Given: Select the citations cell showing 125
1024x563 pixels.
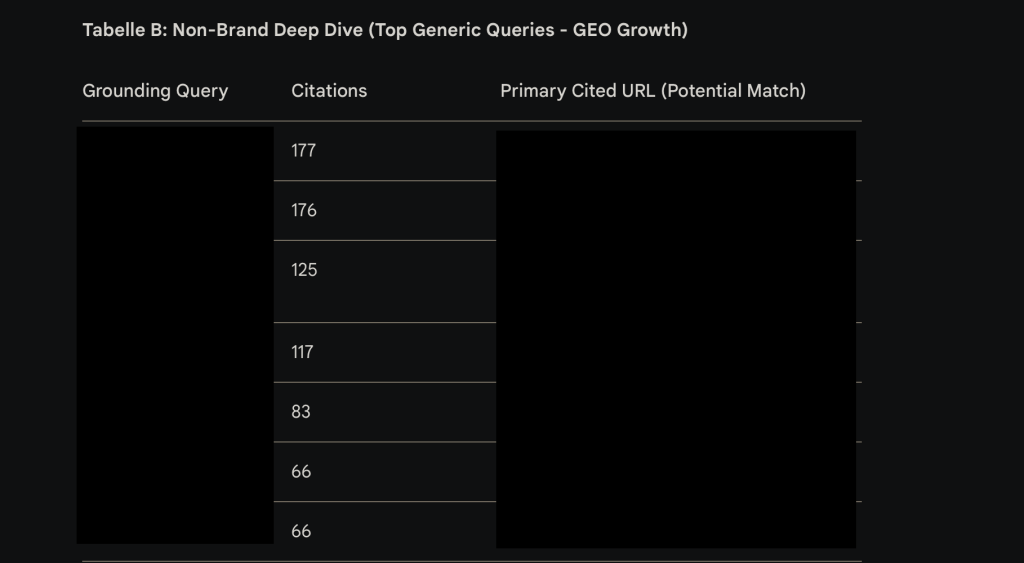Looking at the screenshot, I should point(304,270).
